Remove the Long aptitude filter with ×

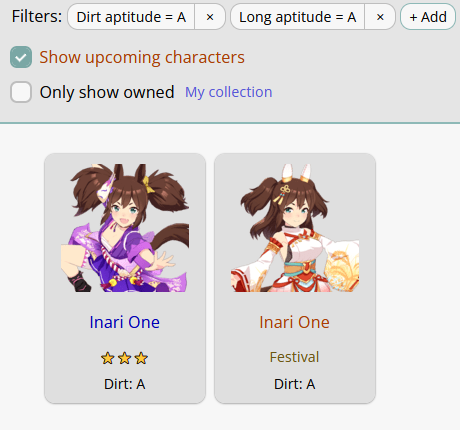380,17
